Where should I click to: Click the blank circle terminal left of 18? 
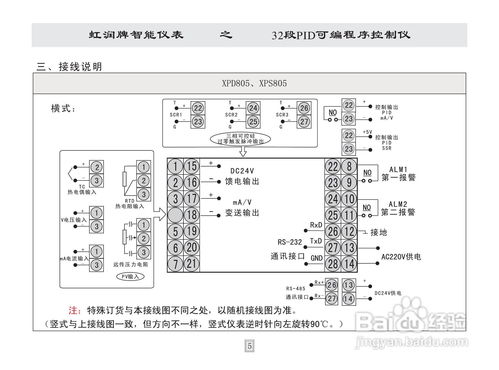[175, 215]
